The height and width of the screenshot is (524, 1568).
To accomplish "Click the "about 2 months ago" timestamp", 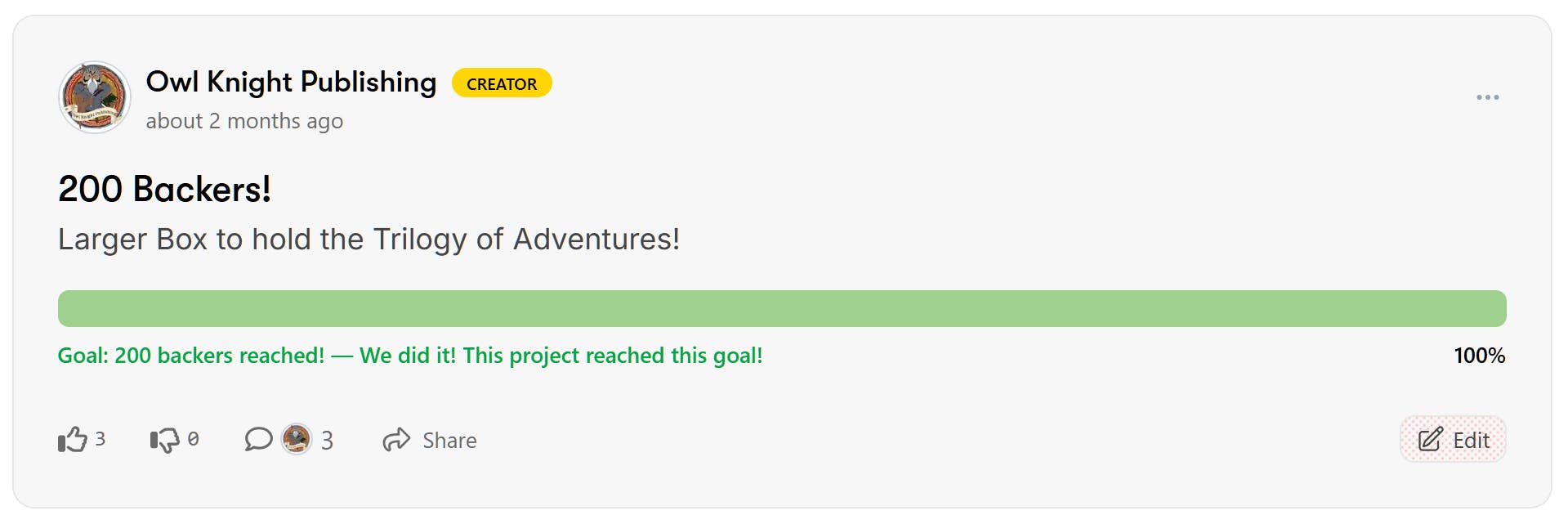I will (x=244, y=121).
